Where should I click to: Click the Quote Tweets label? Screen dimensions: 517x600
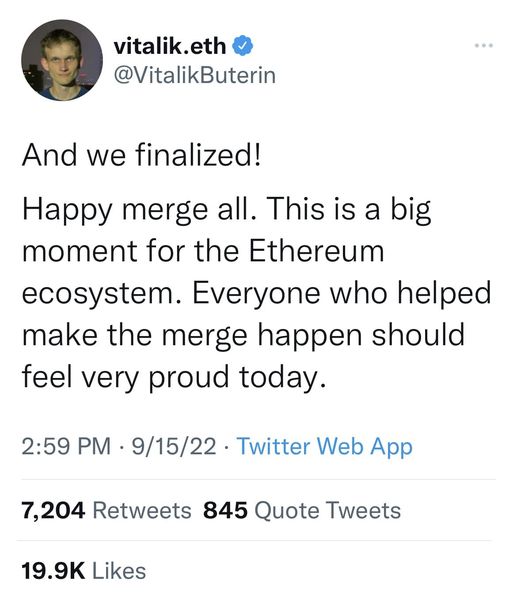click(x=328, y=511)
